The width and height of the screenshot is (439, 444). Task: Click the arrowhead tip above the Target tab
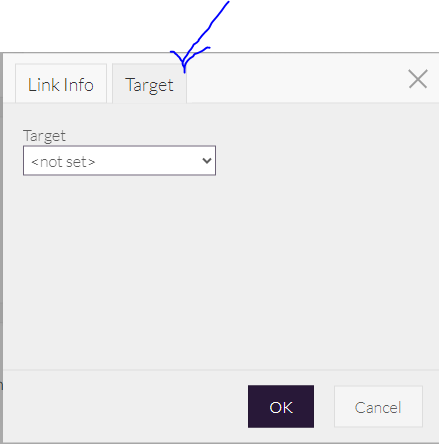[x=184, y=70]
